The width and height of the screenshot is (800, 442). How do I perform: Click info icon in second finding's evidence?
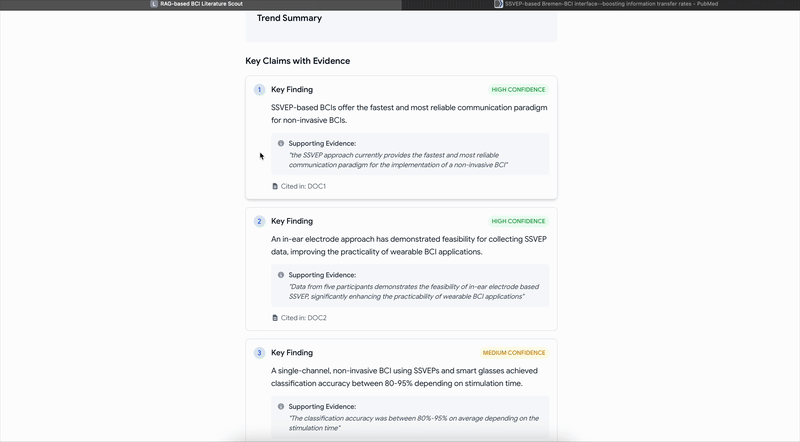[x=281, y=274]
